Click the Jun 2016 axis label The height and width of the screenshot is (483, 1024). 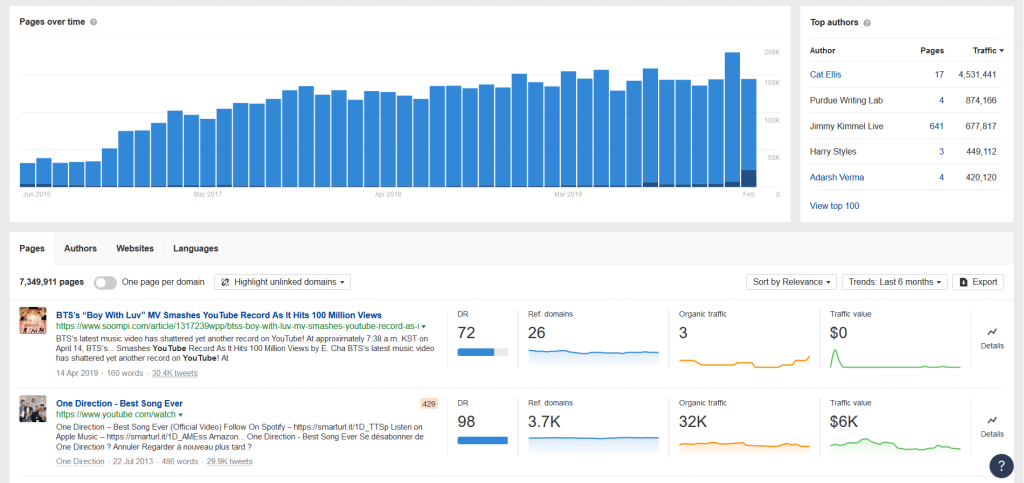pos(37,195)
